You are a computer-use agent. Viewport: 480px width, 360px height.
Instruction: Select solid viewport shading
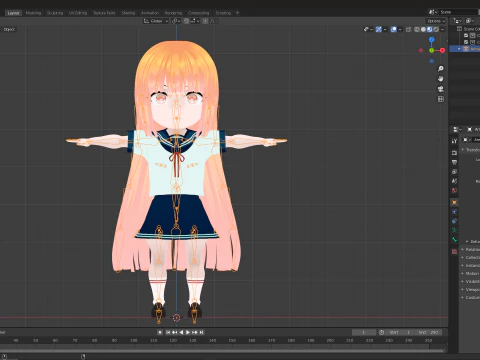pyautogui.click(x=423, y=29)
